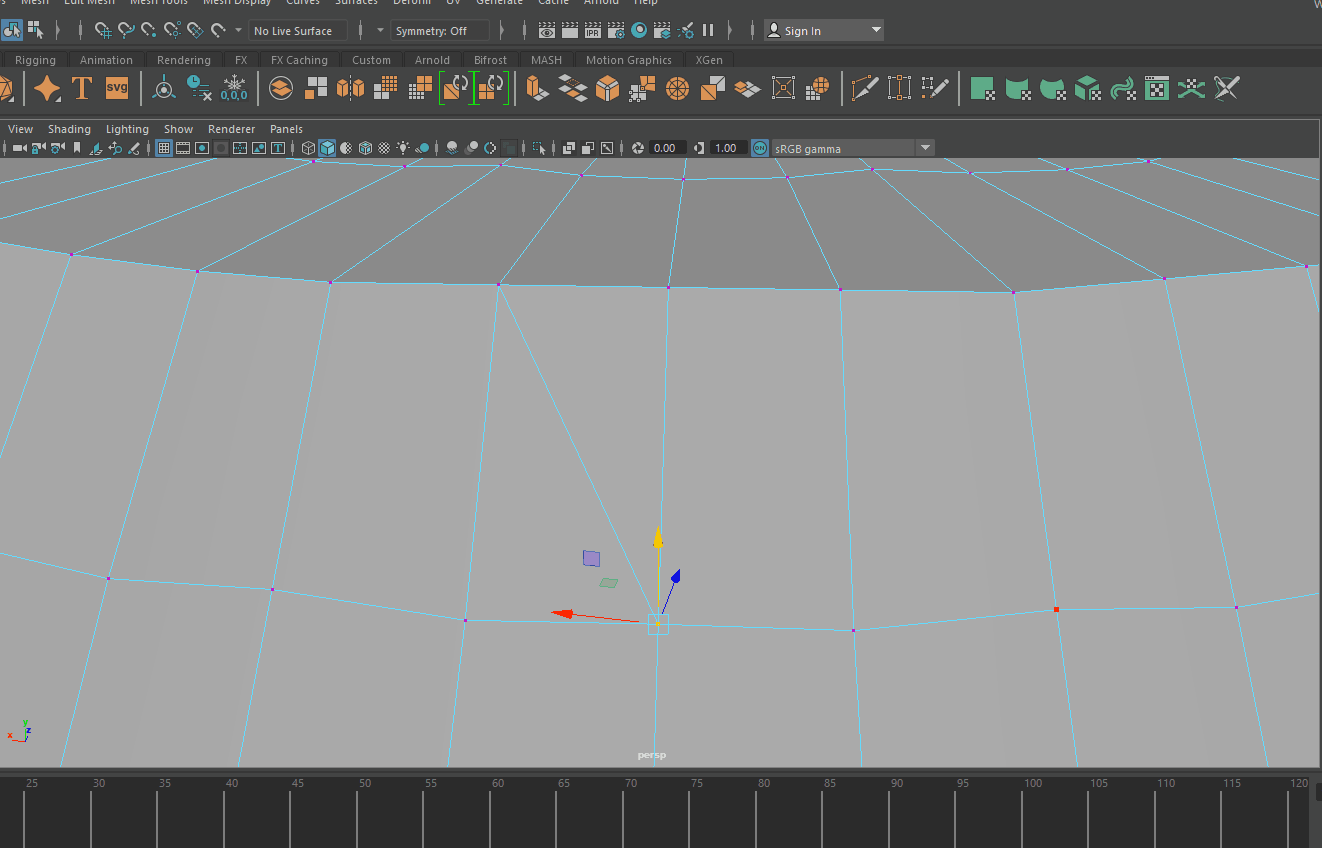Viewport: 1322px width, 848px height.
Task: Switch to the Rigging shelf tab
Action: [x=35, y=60]
